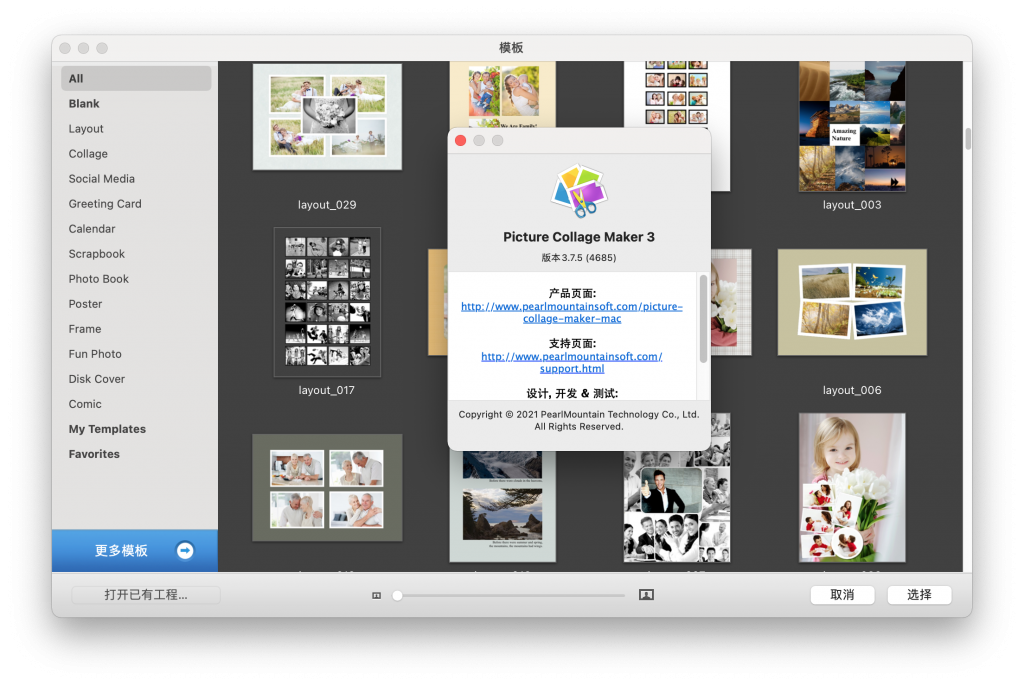Click the template grid vertical scrollbar
This screenshot has width=1024, height=686.
(x=968, y=139)
